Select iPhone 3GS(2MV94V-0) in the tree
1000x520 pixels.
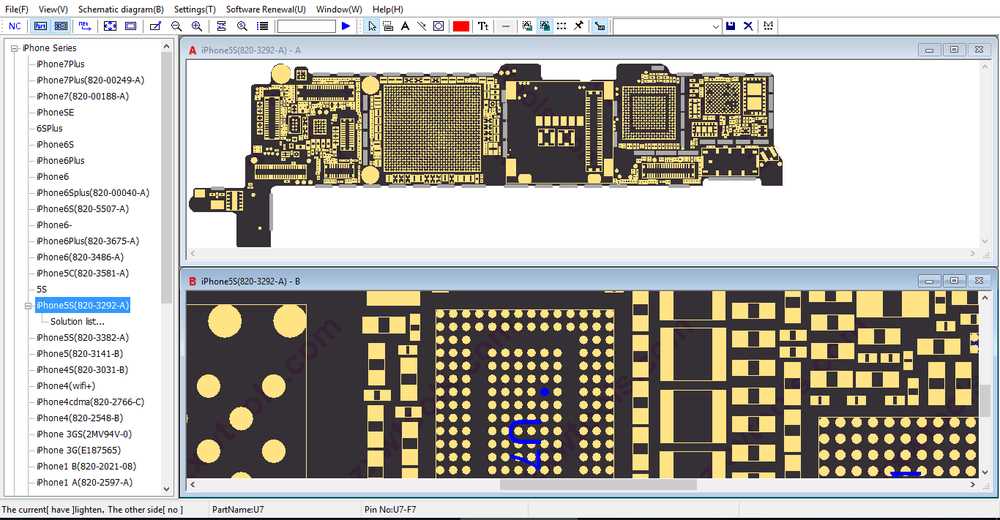84,434
